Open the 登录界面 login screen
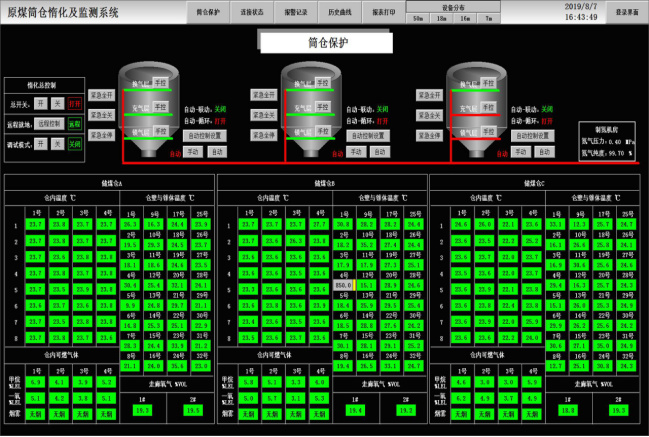The width and height of the screenshot is (649, 437). click(626, 12)
